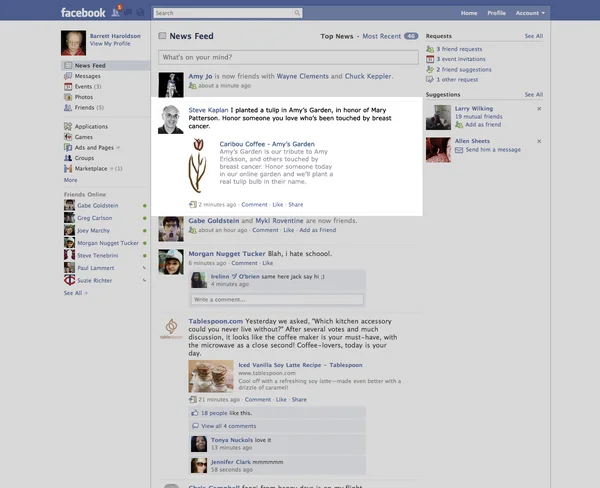Click the What's on your mind box
This screenshot has width=600, height=488.
pyautogui.click(x=288, y=57)
